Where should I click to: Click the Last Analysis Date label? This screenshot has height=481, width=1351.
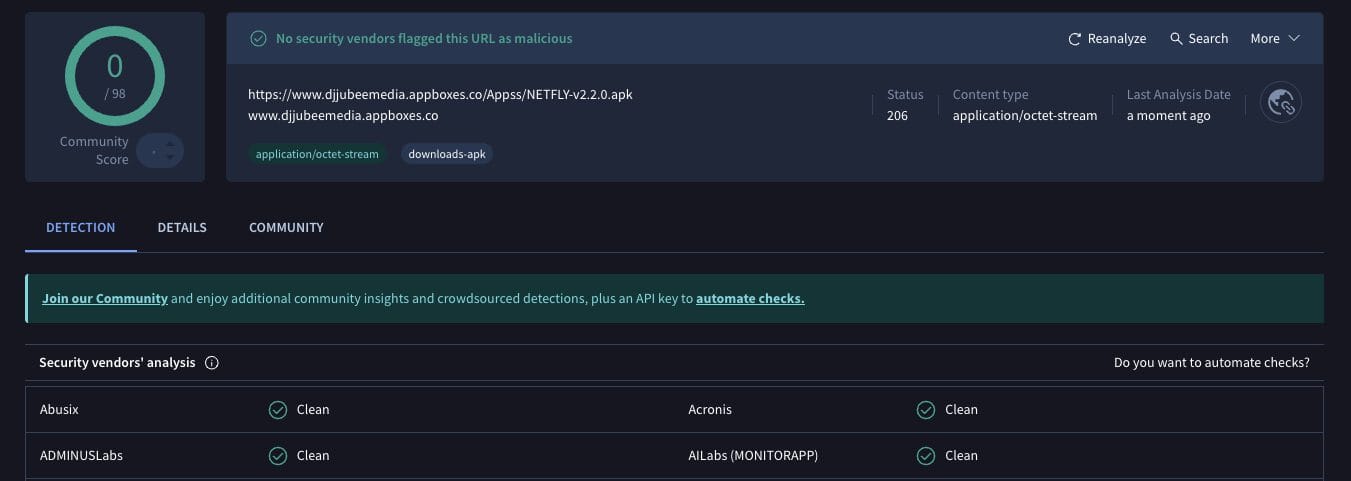[1178, 94]
